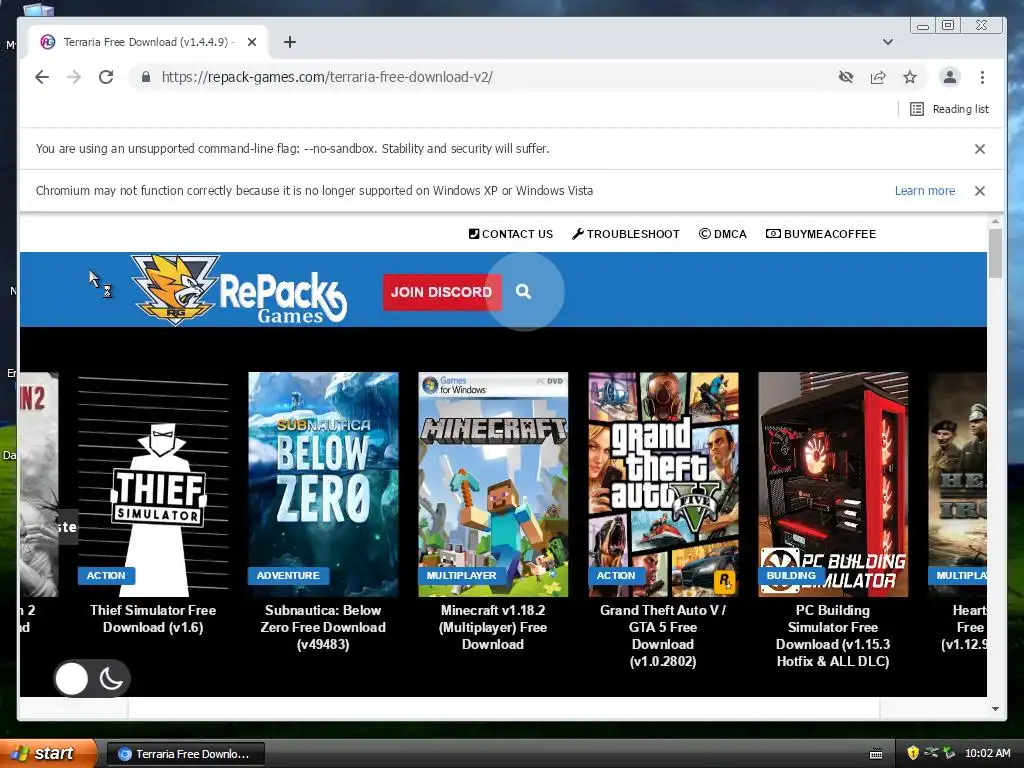Open the user profile avatar icon
This screenshot has height=768, width=1024.
pyautogui.click(x=950, y=77)
